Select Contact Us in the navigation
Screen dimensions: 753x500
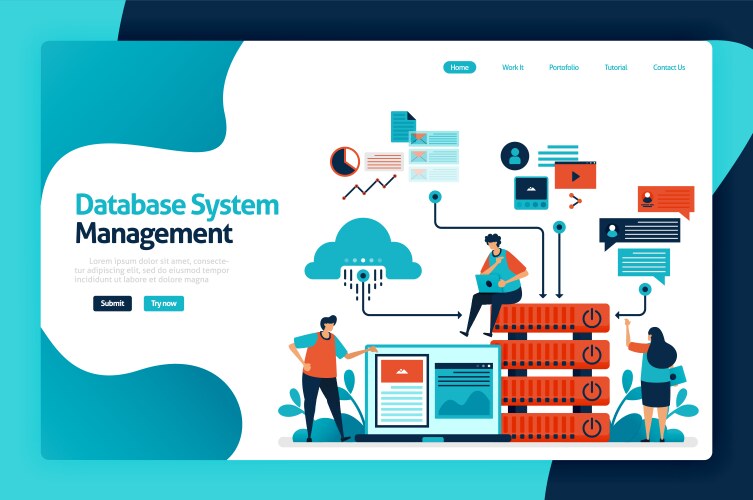(x=669, y=67)
